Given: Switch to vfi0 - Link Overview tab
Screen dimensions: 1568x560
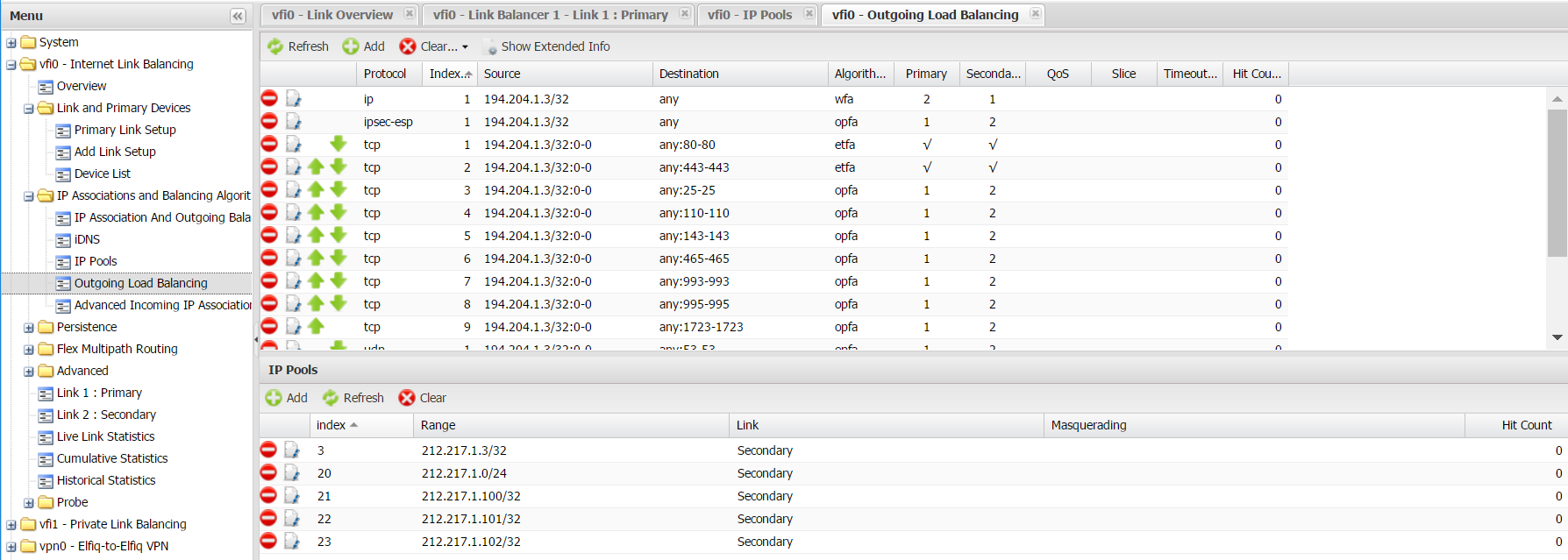Looking at the screenshot, I should 332,15.
